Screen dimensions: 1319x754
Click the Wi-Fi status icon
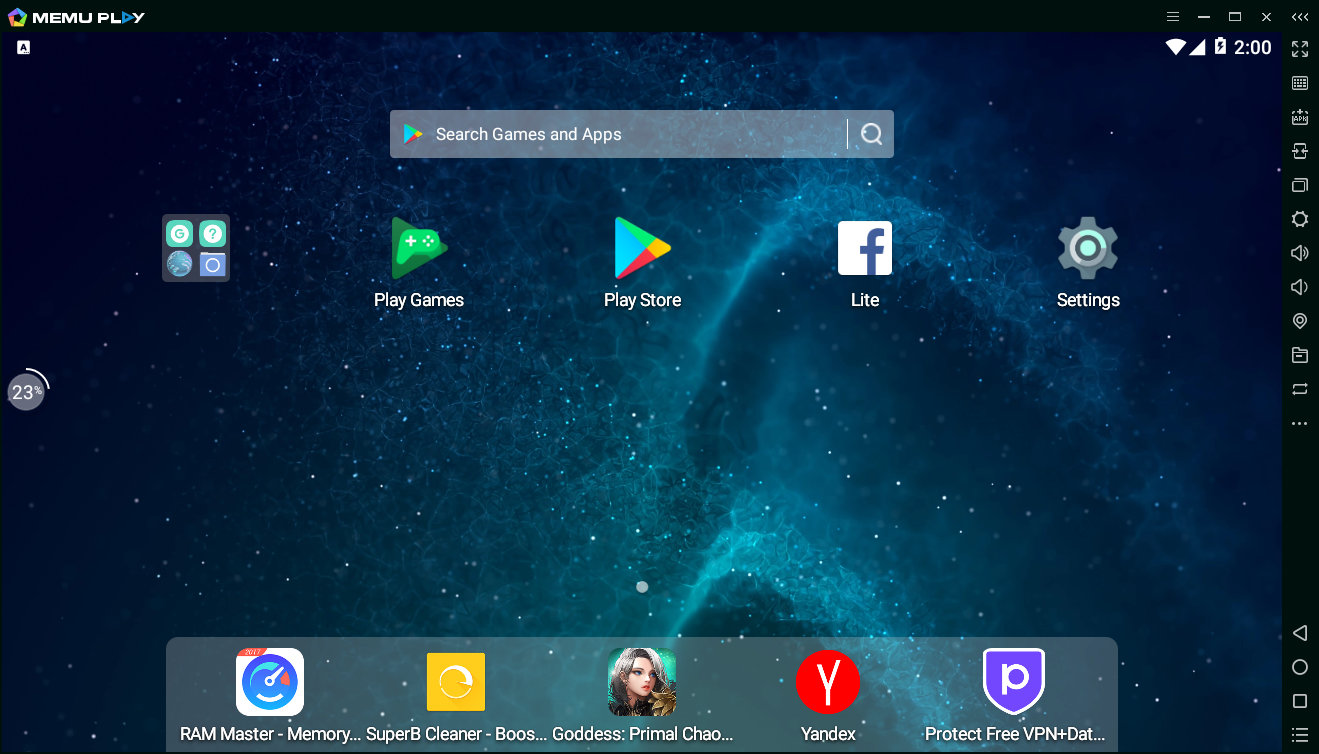[1175, 47]
